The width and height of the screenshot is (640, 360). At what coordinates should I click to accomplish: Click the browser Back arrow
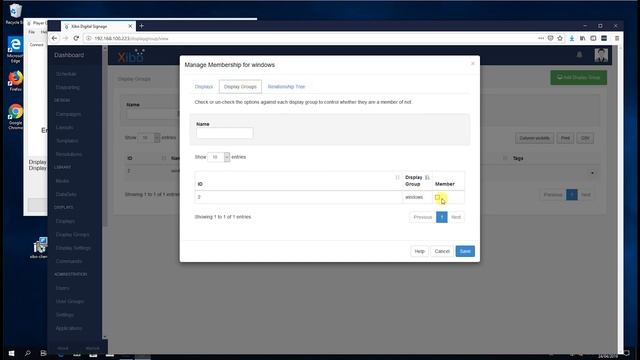pyautogui.click(x=54, y=38)
